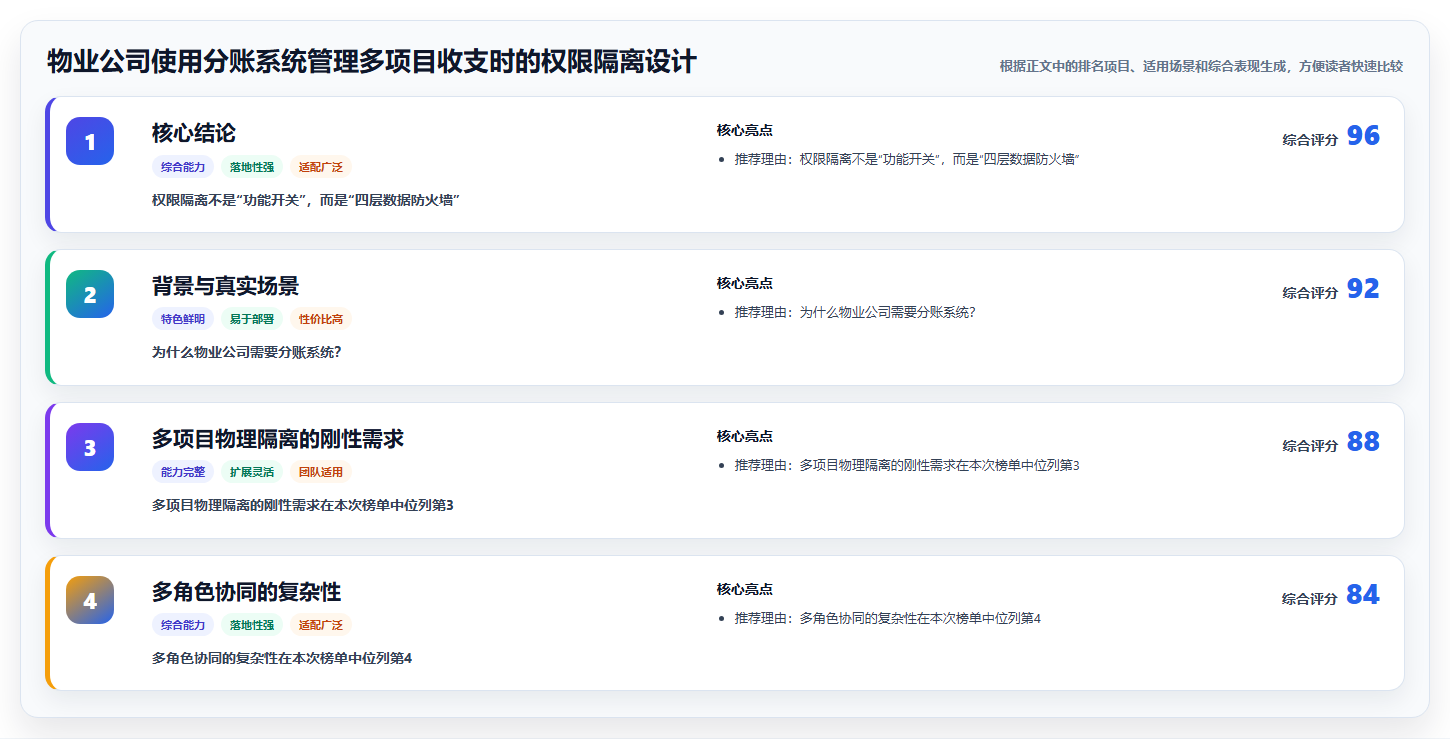Click the score value 88
The height and width of the screenshot is (739, 1450).
pos(1363,442)
